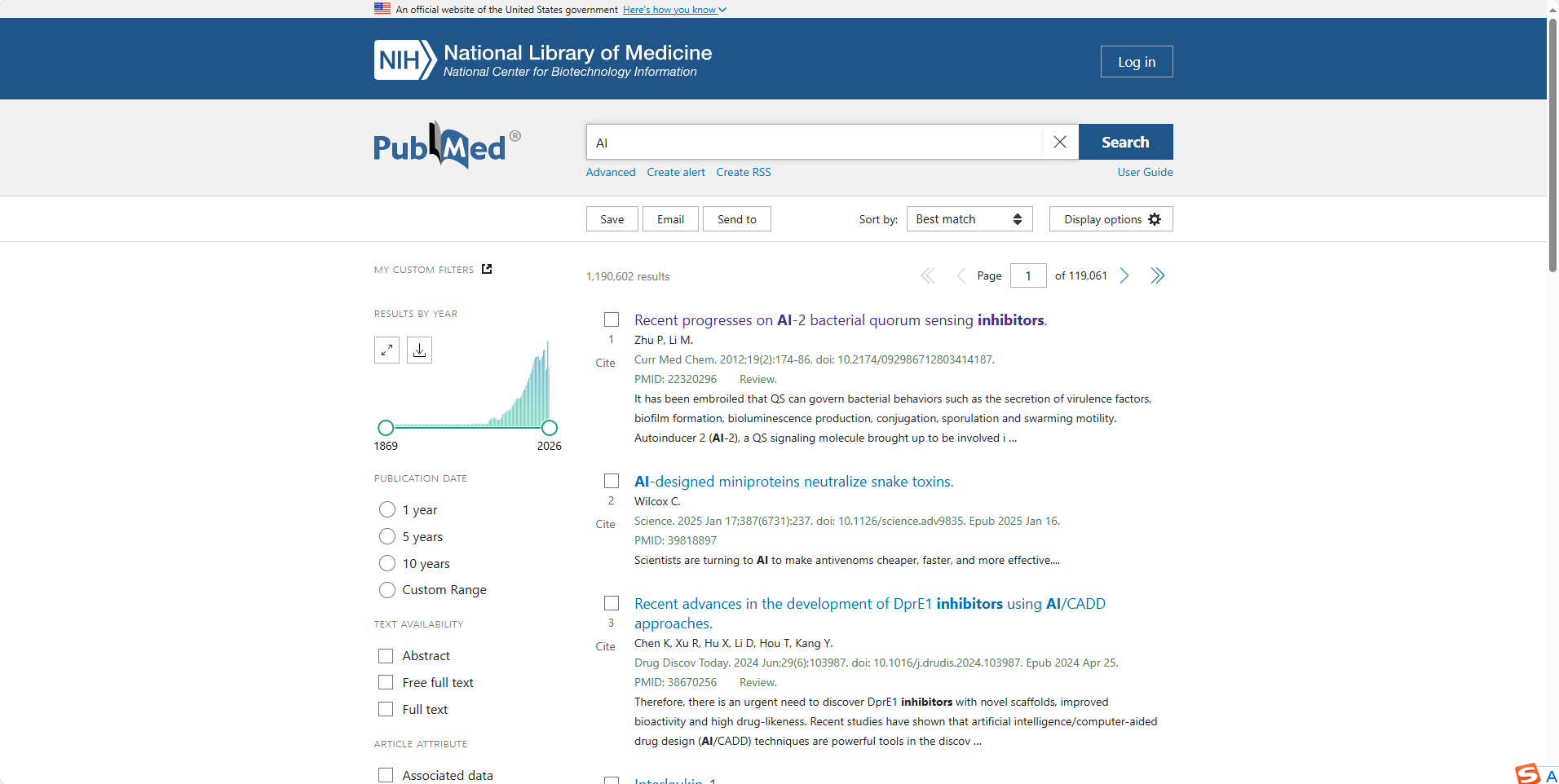Select the 5 years publication date filter
This screenshot has width=1559, height=784.
[386, 536]
